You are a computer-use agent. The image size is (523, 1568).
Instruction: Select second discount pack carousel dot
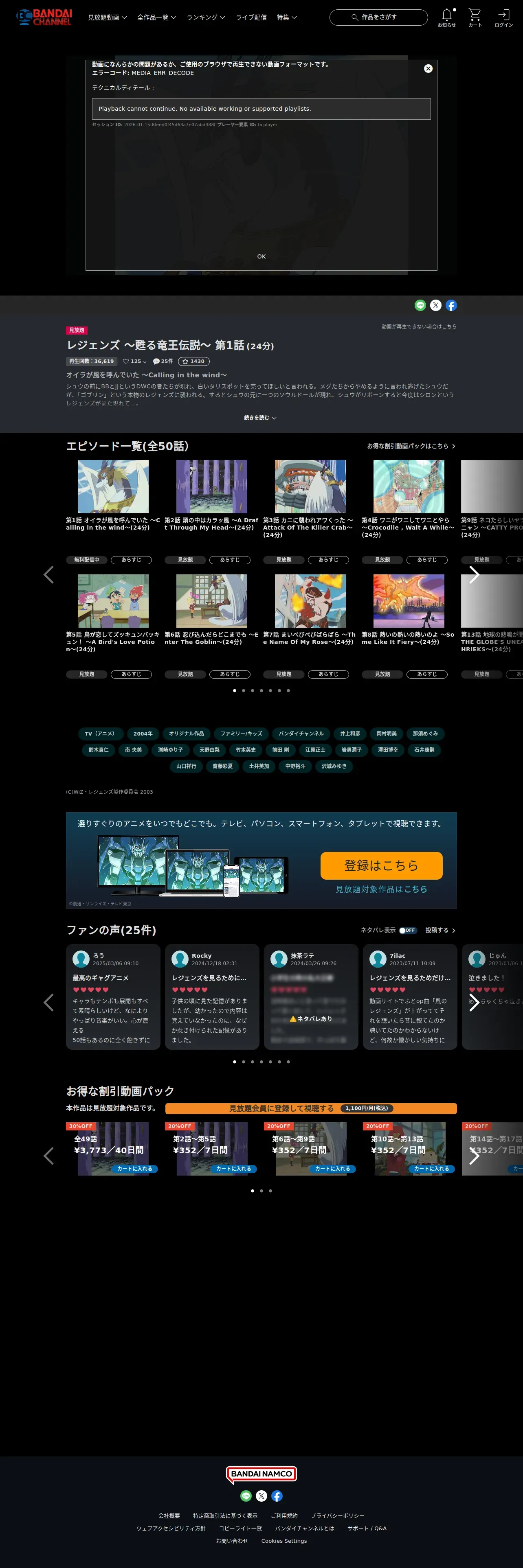(x=261, y=1191)
